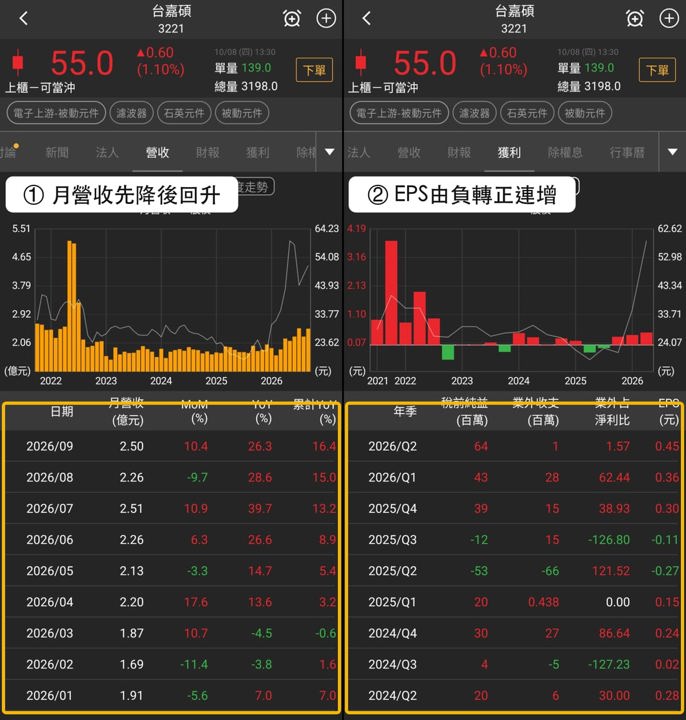Expand the tab dropdown arrow in left panel
Screen dimensions: 686x720
(329, 152)
